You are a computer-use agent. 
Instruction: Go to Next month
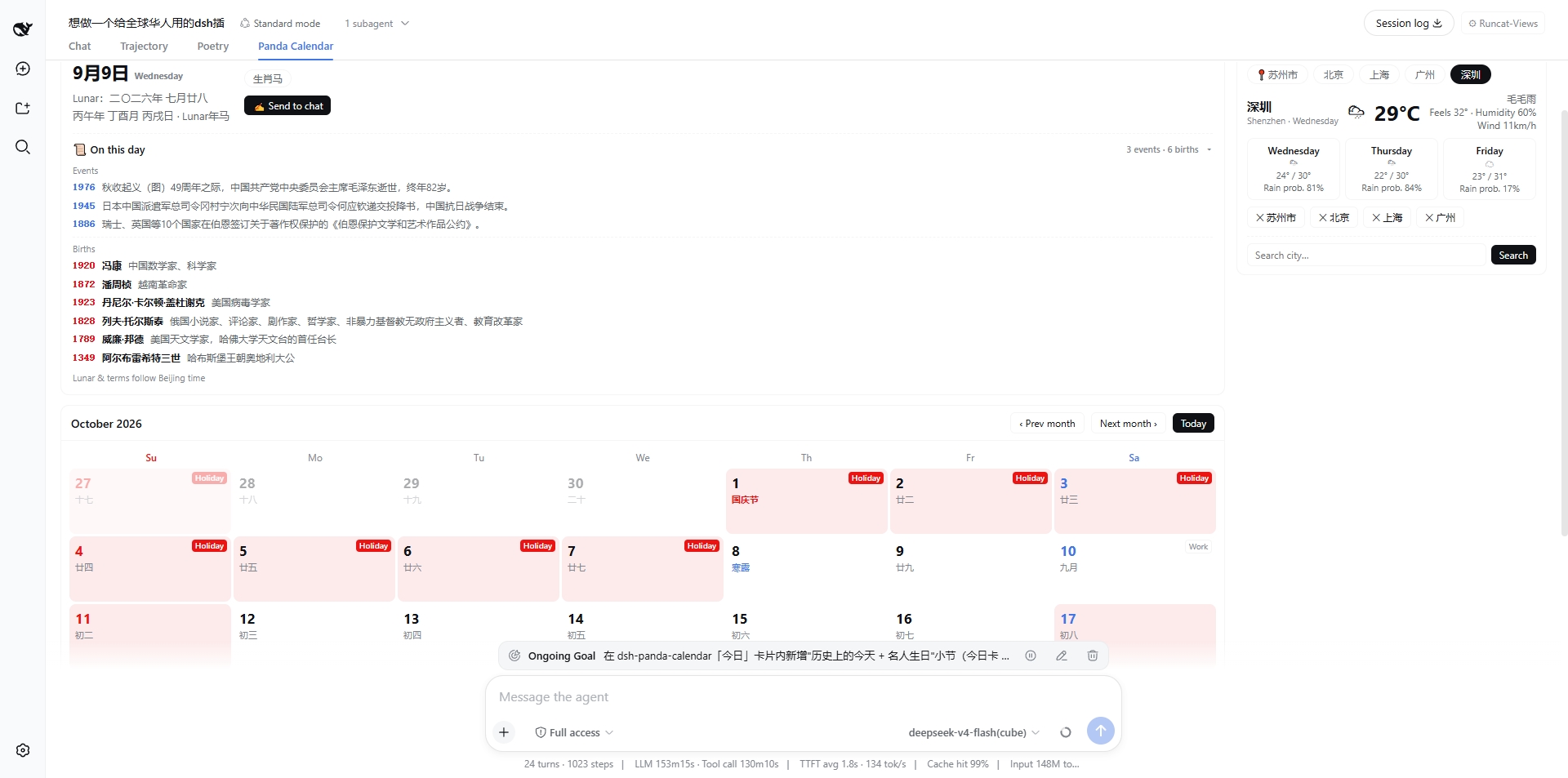pos(1129,423)
